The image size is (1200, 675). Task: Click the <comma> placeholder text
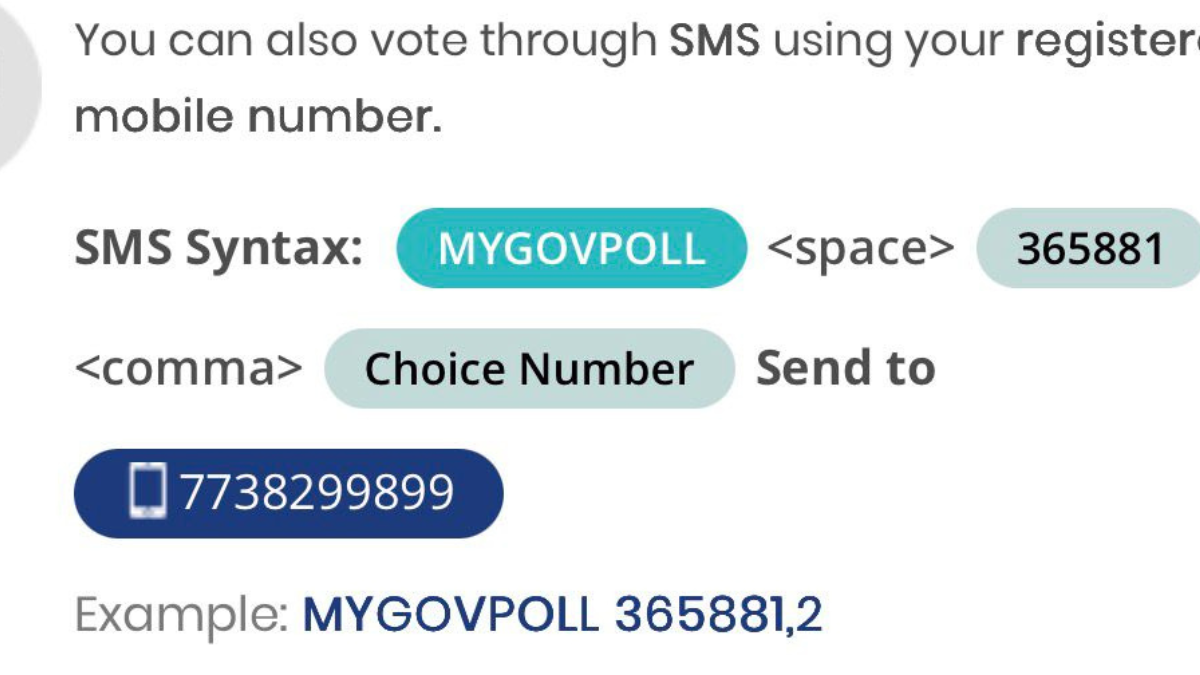click(x=188, y=369)
